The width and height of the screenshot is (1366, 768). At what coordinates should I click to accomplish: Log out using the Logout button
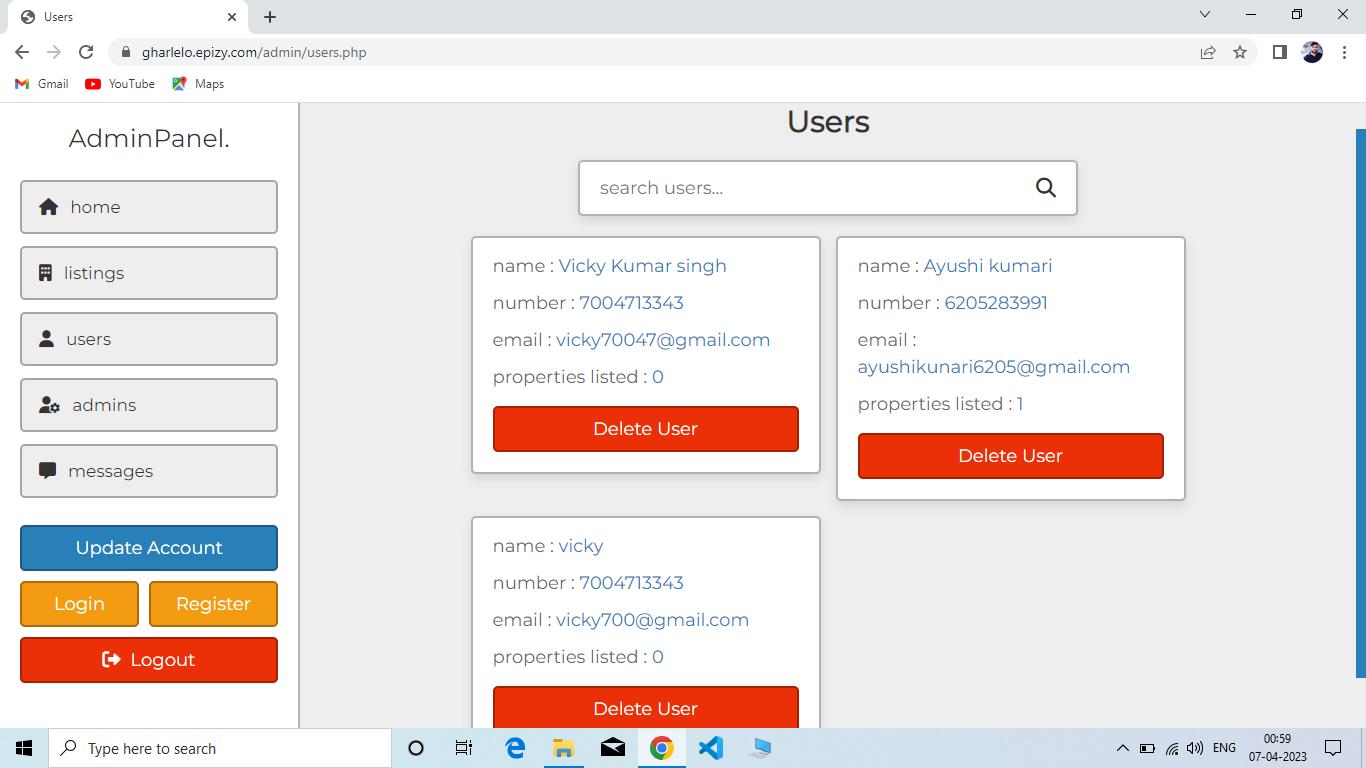[x=149, y=660]
